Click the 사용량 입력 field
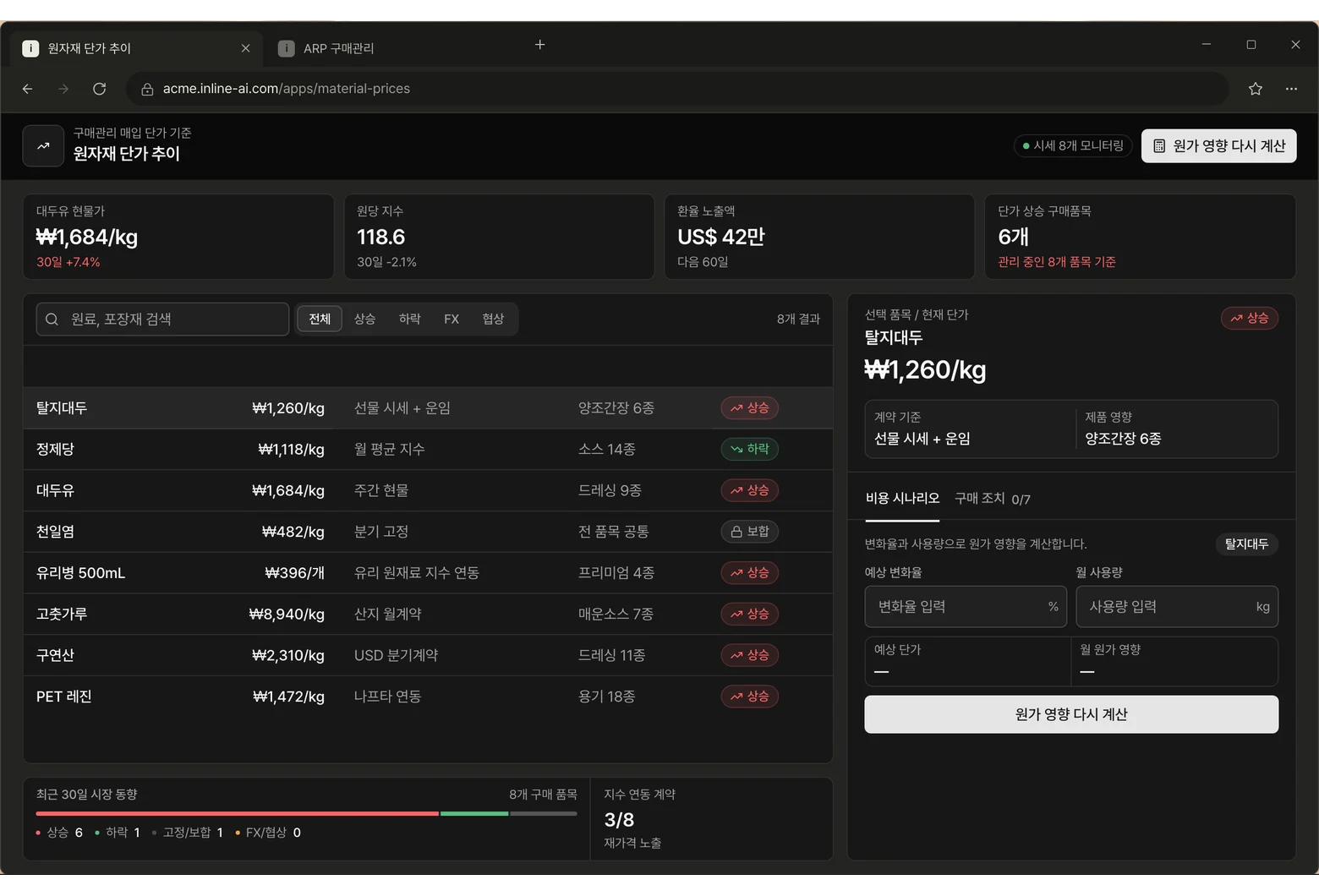1319x896 pixels. pyautogui.click(x=1177, y=607)
